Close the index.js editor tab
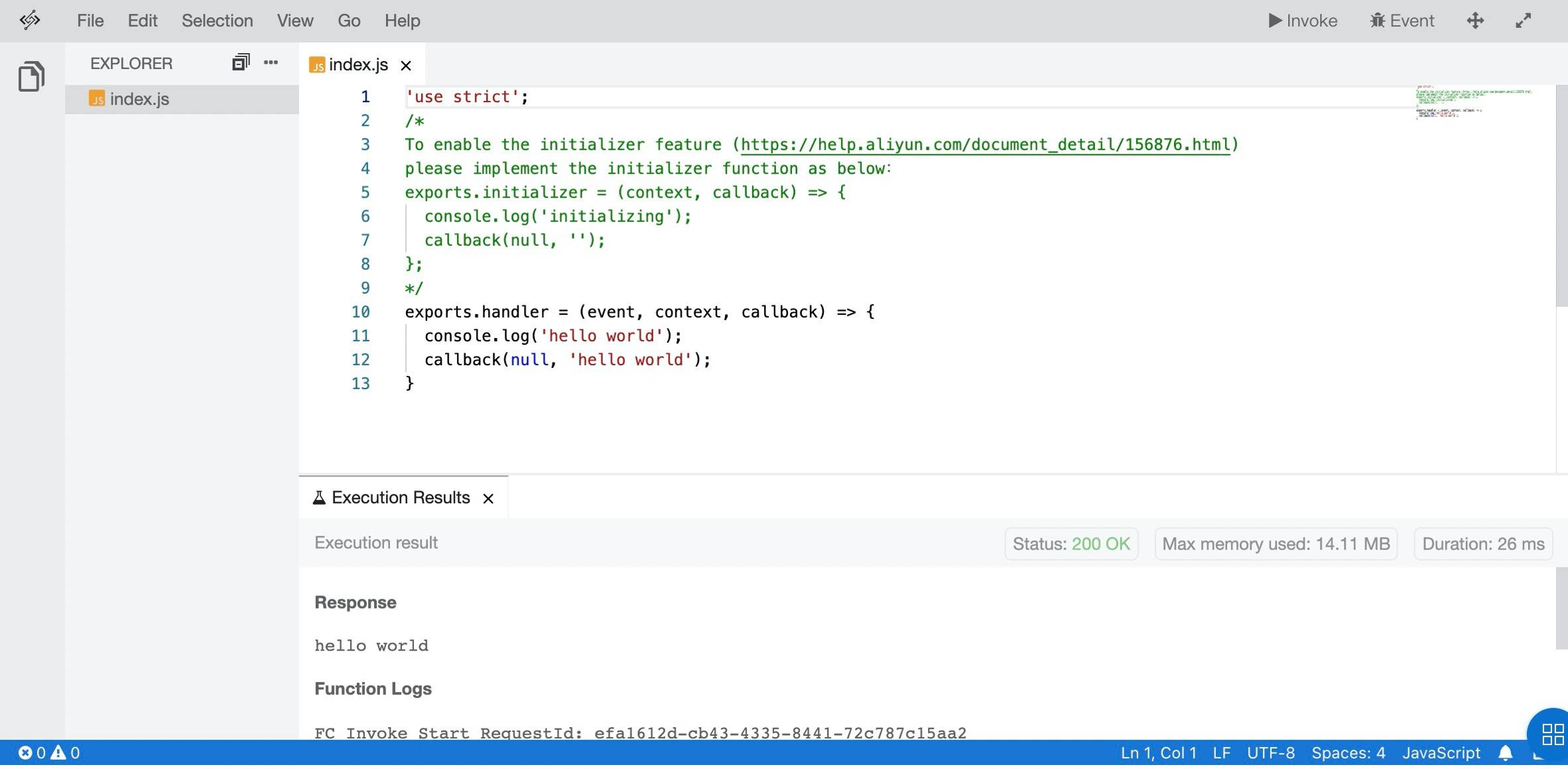Viewport: 1568px width, 769px height. coord(406,65)
